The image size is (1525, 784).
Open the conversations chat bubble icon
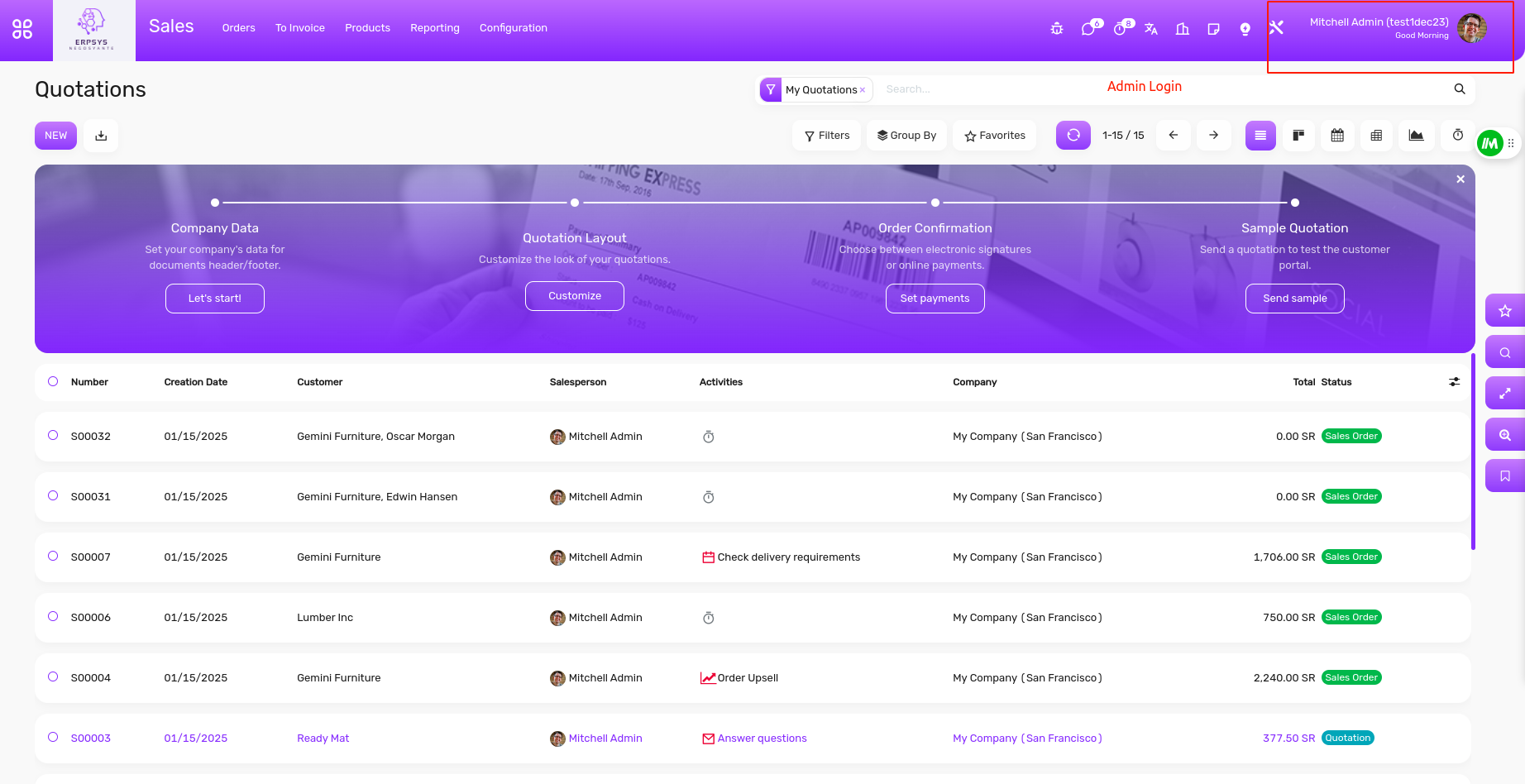pos(1088,29)
